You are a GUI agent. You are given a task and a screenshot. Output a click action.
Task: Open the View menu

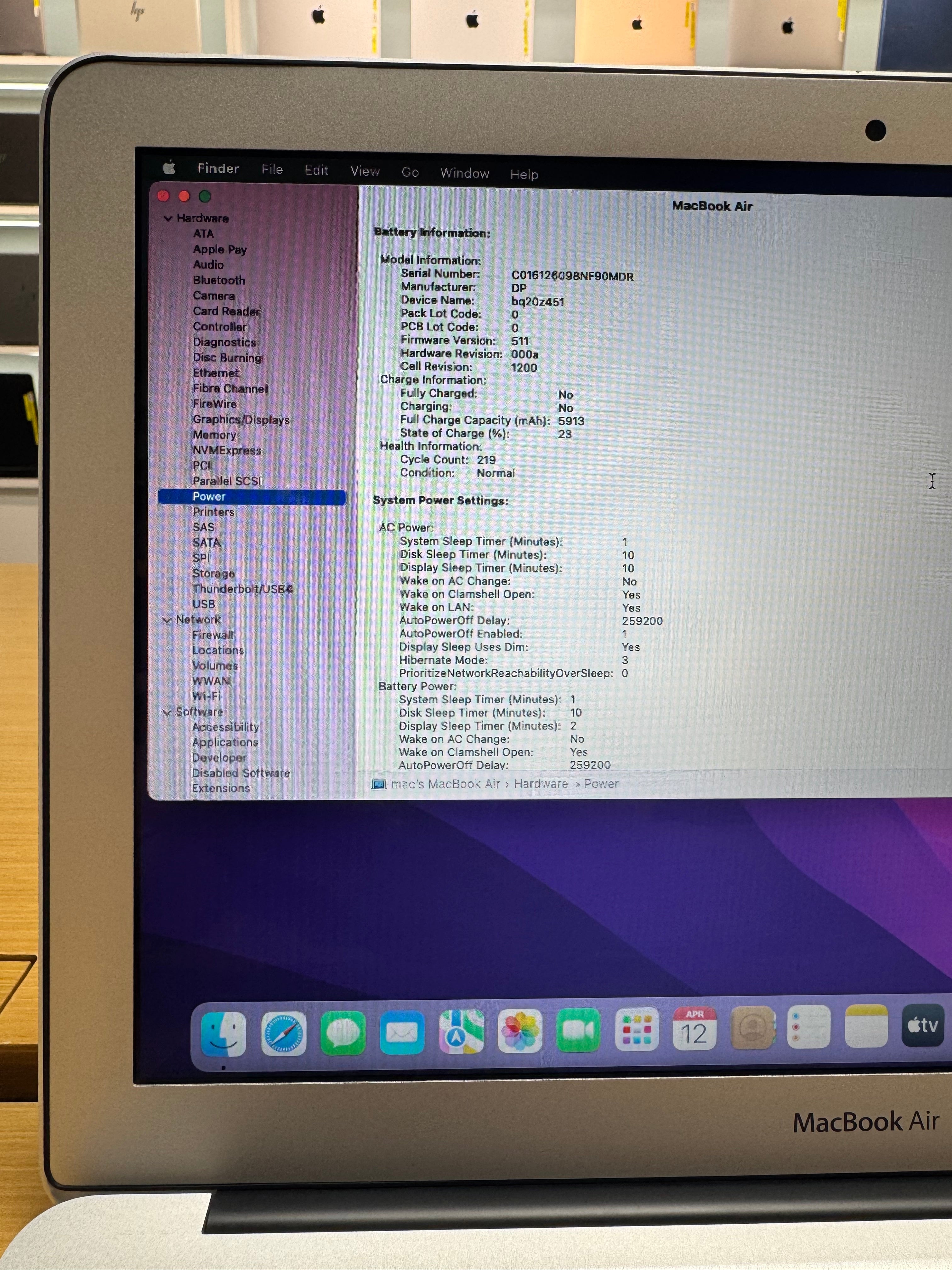(x=365, y=171)
